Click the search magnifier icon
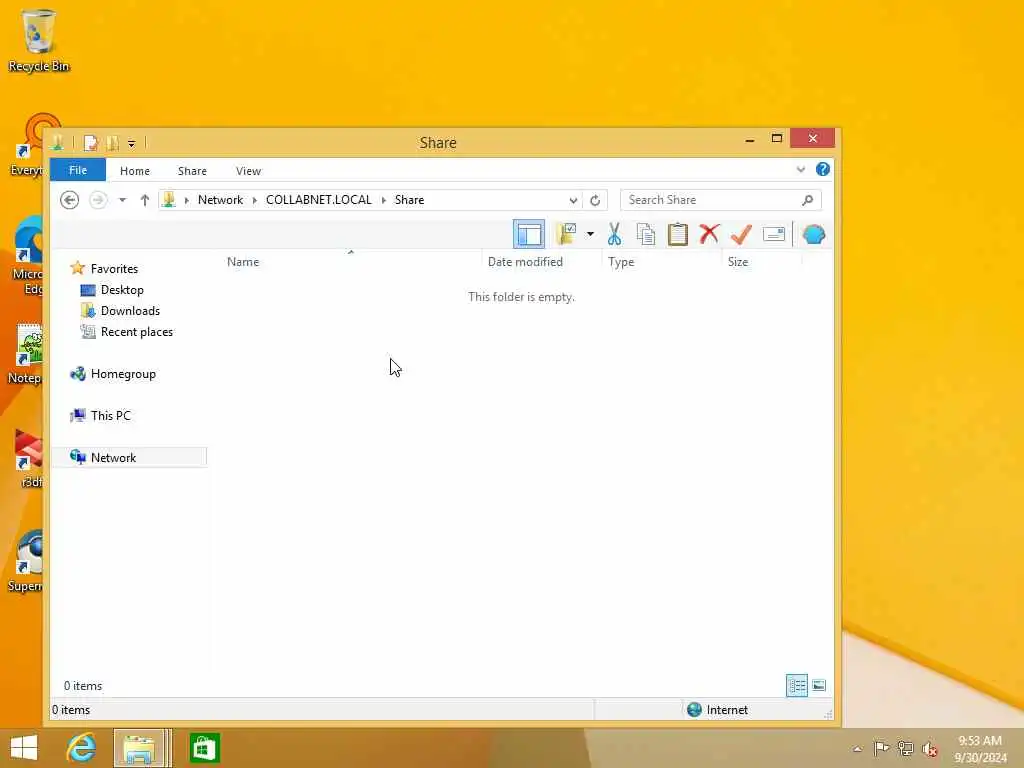Screen dimensions: 1024x768 [808, 200]
